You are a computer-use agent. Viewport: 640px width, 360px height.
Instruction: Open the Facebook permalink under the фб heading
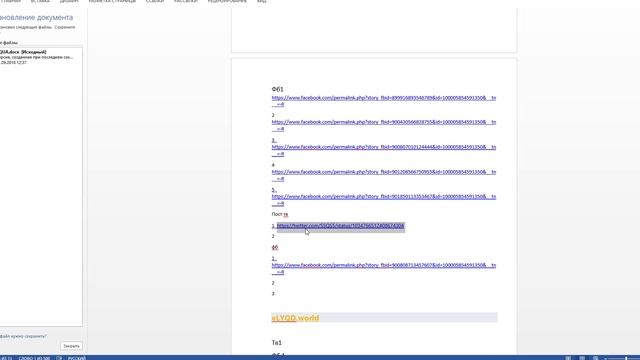(384, 269)
